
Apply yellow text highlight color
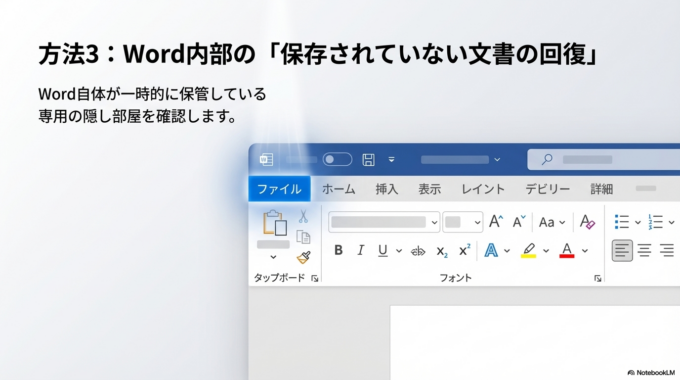click(x=528, y=250)
